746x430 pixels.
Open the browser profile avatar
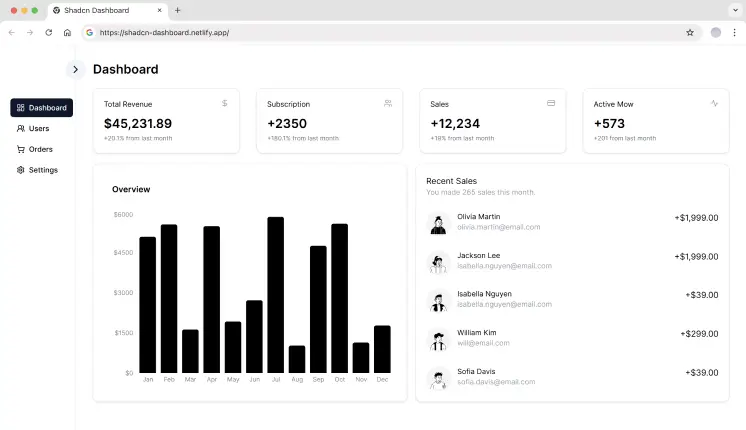click(x=716, y=32)
